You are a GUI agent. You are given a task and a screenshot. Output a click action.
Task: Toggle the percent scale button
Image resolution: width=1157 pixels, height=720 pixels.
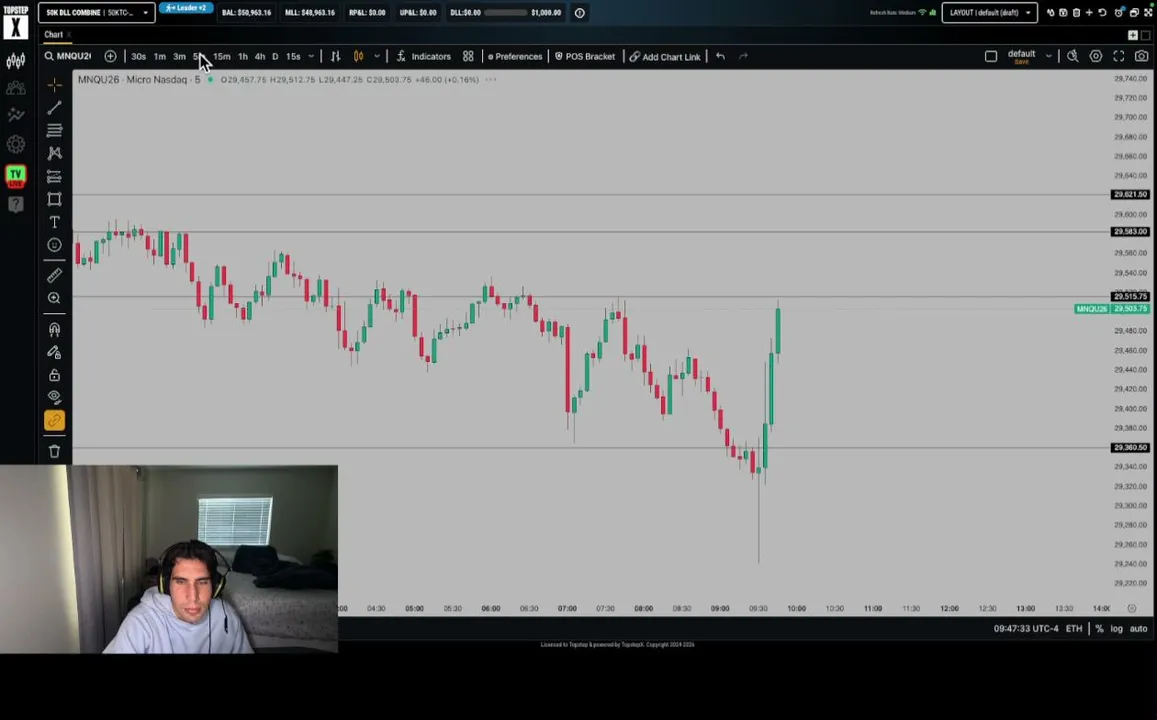pos(1099,629)
